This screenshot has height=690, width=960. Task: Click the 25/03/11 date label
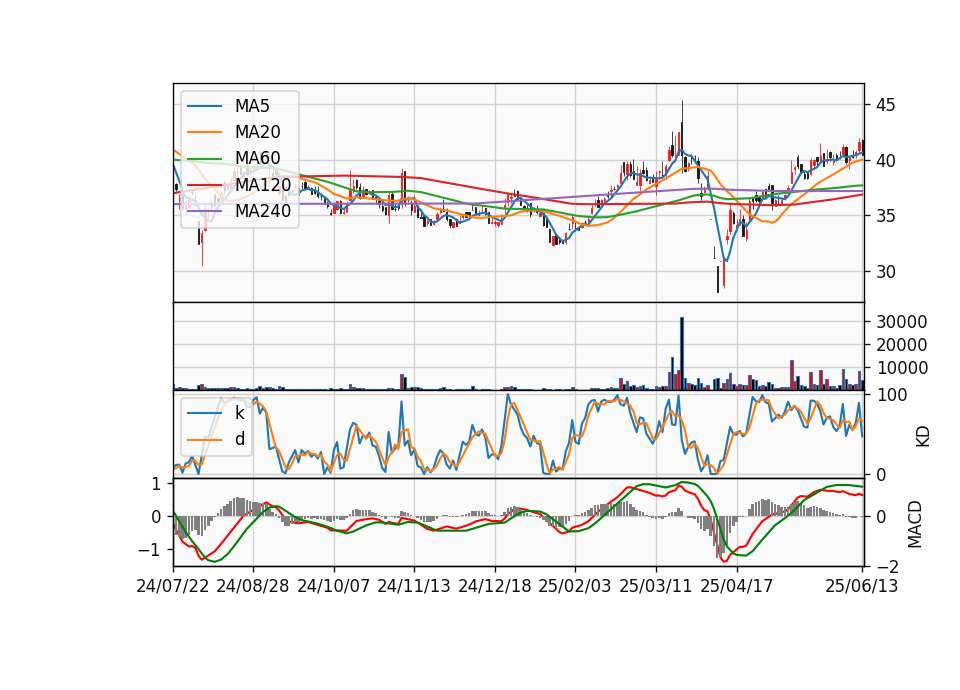point(656,586)
